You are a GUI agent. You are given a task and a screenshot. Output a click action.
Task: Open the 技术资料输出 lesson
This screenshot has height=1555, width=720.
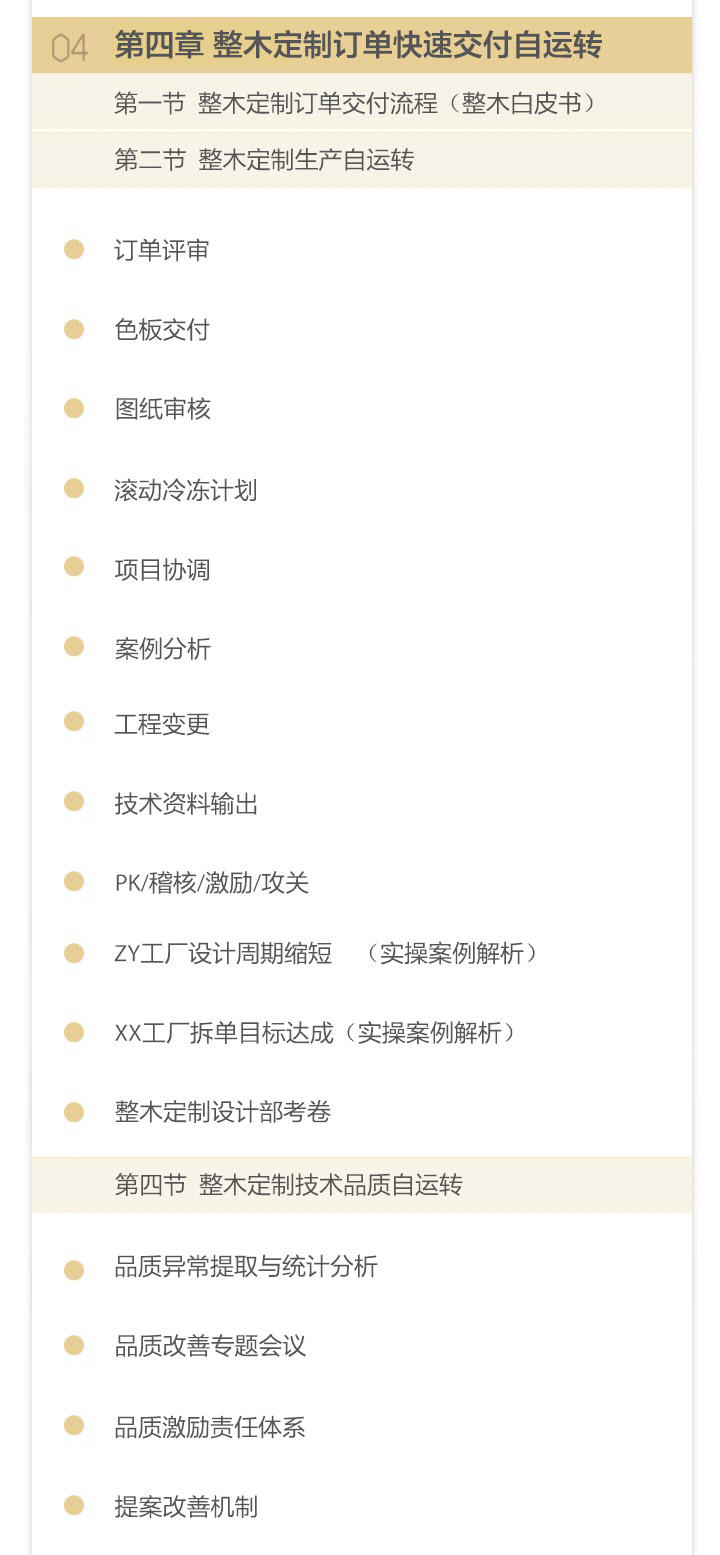point(186,803)
